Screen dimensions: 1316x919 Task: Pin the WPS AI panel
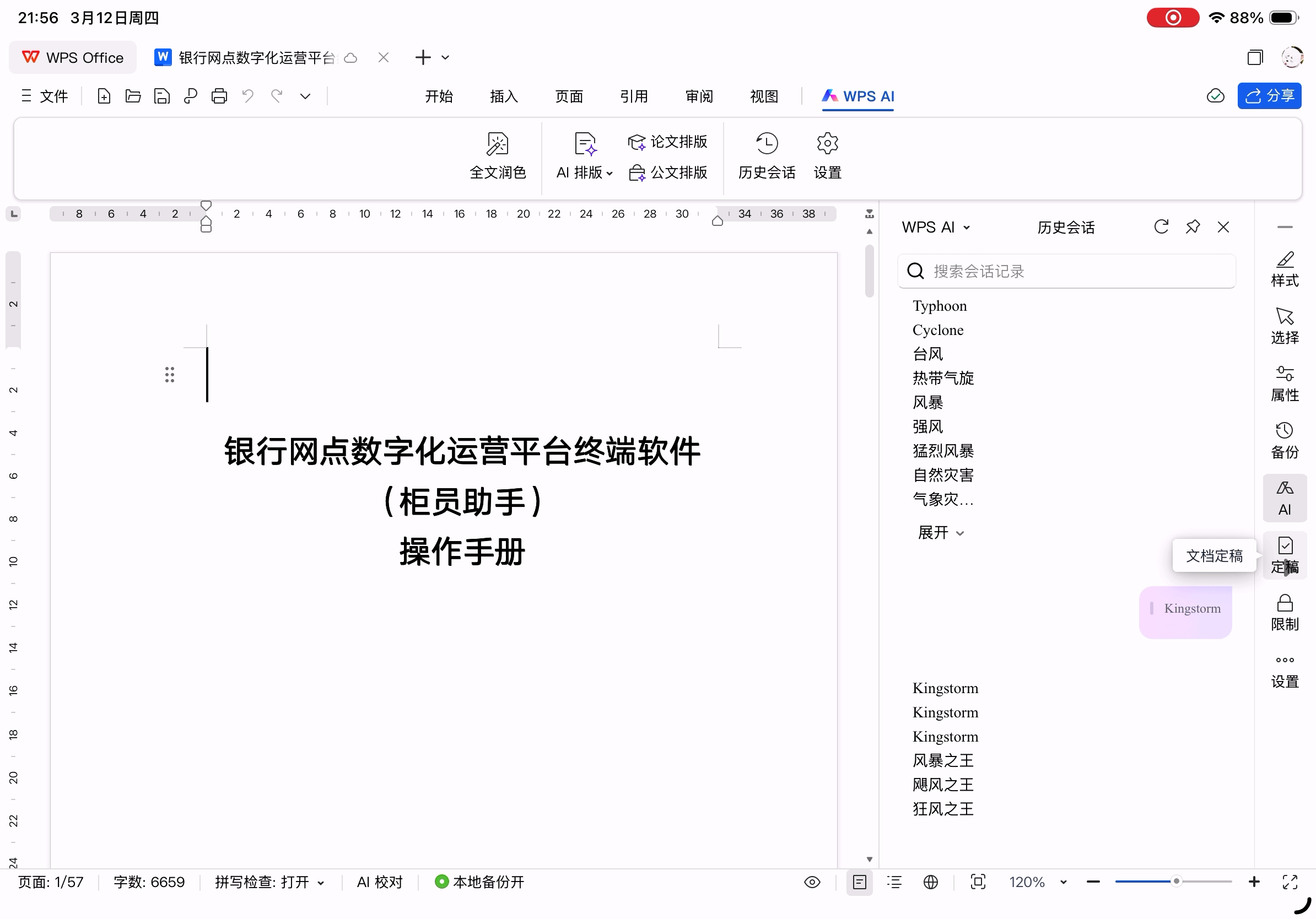tap(1192, 227)
